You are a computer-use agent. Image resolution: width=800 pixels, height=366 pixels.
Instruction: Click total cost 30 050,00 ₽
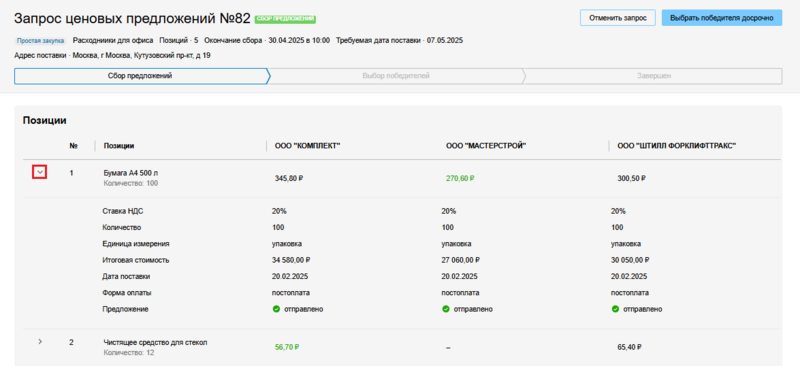tap(630, 260)
